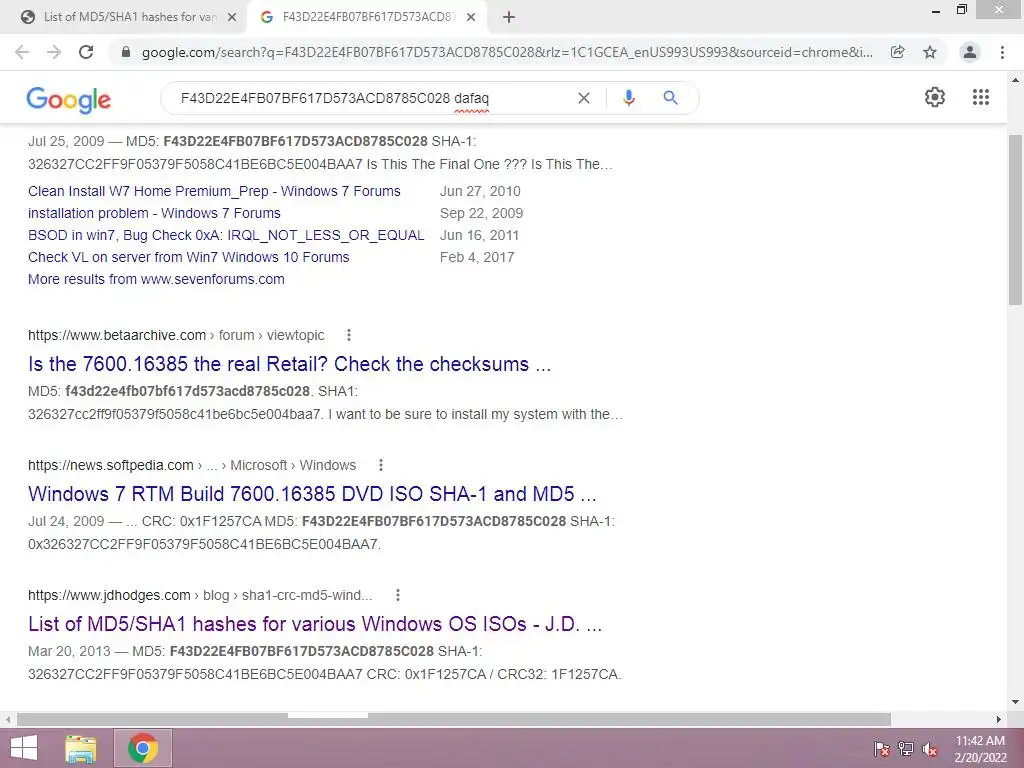
Task: Open Clean Install W7 Home Premium_Prep link
Action: [x=214, y=191]
